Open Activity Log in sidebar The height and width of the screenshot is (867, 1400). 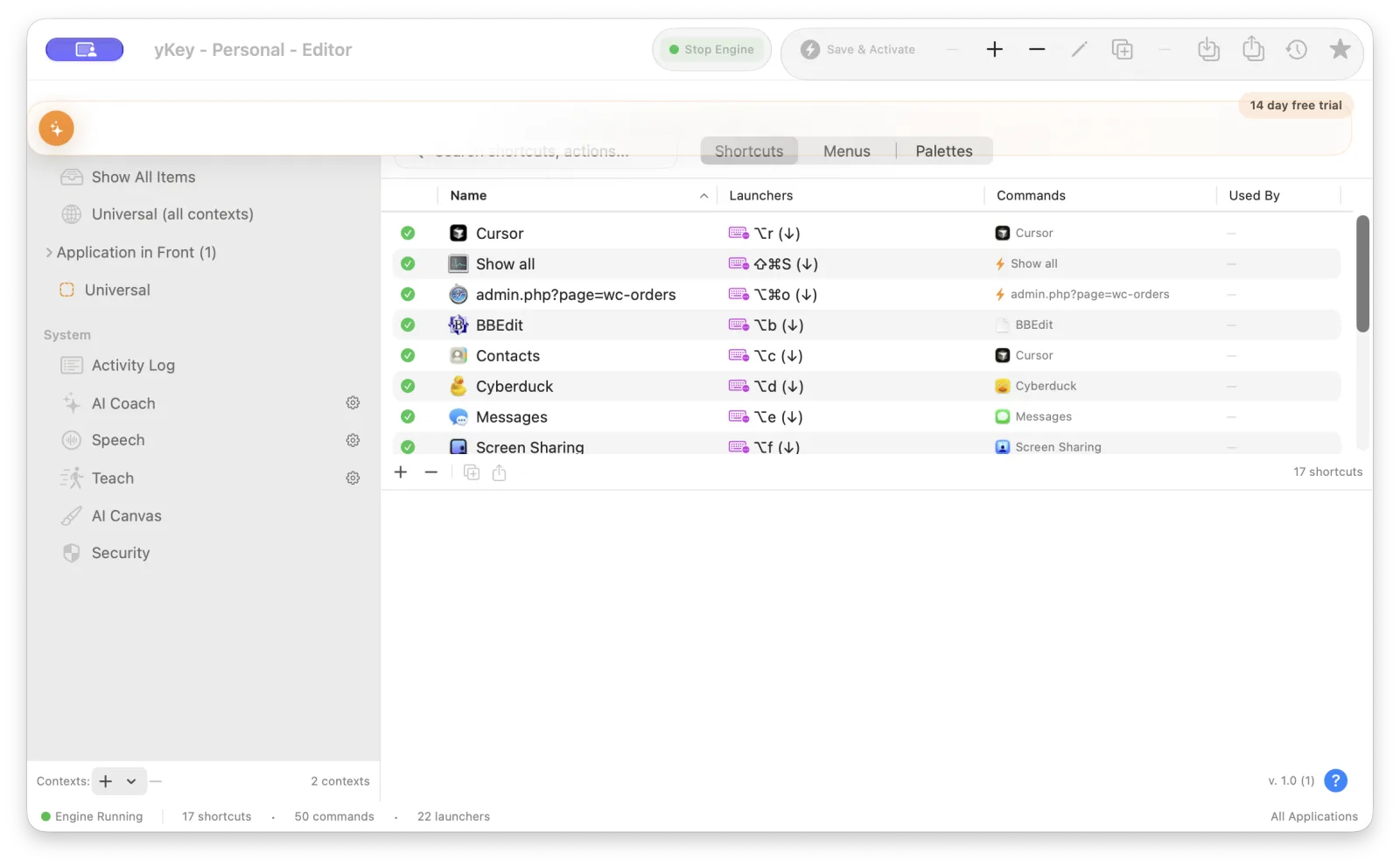pyautogui.click(x=133, y=366)
